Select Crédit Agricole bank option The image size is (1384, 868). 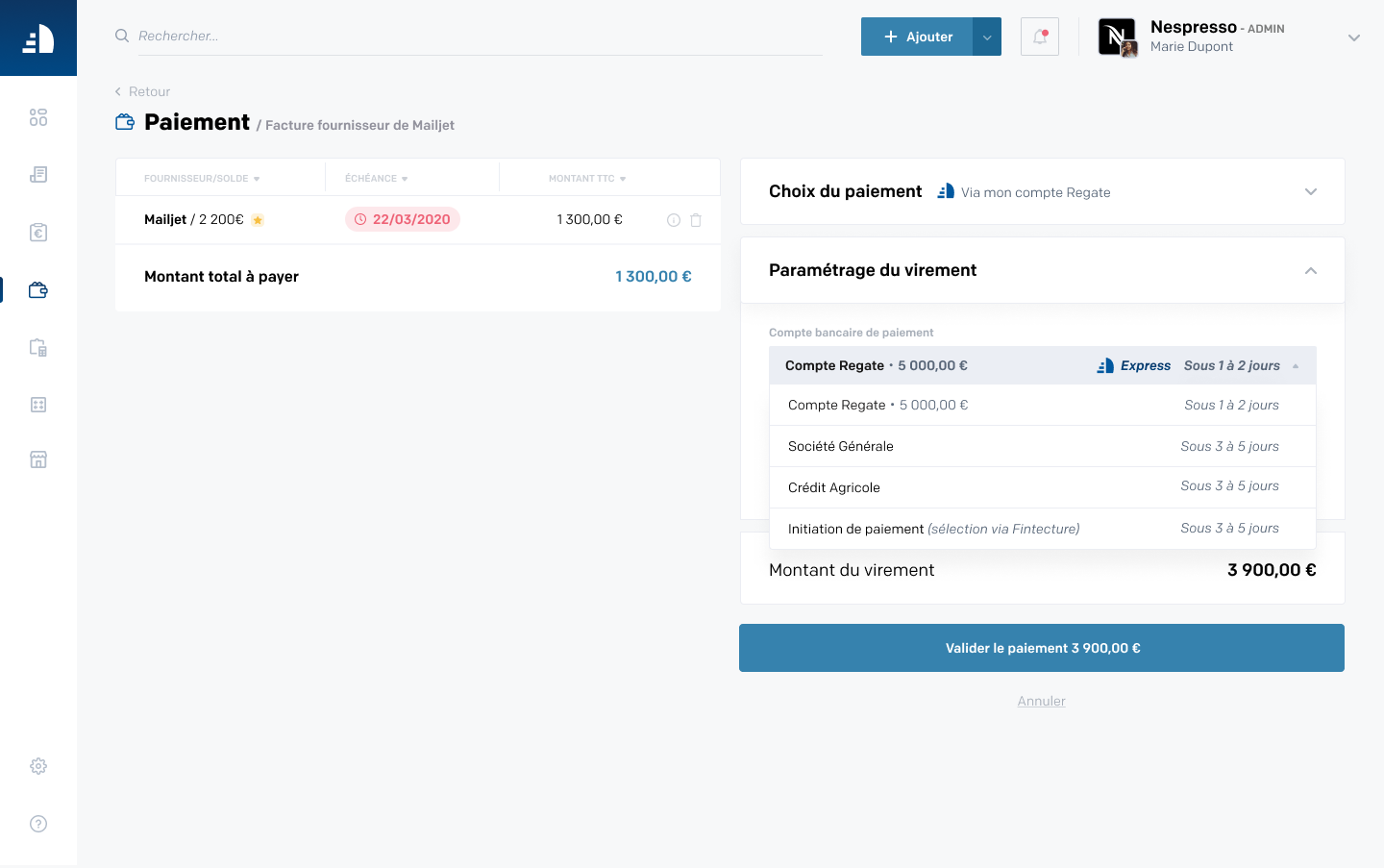tap(1043, 487)
